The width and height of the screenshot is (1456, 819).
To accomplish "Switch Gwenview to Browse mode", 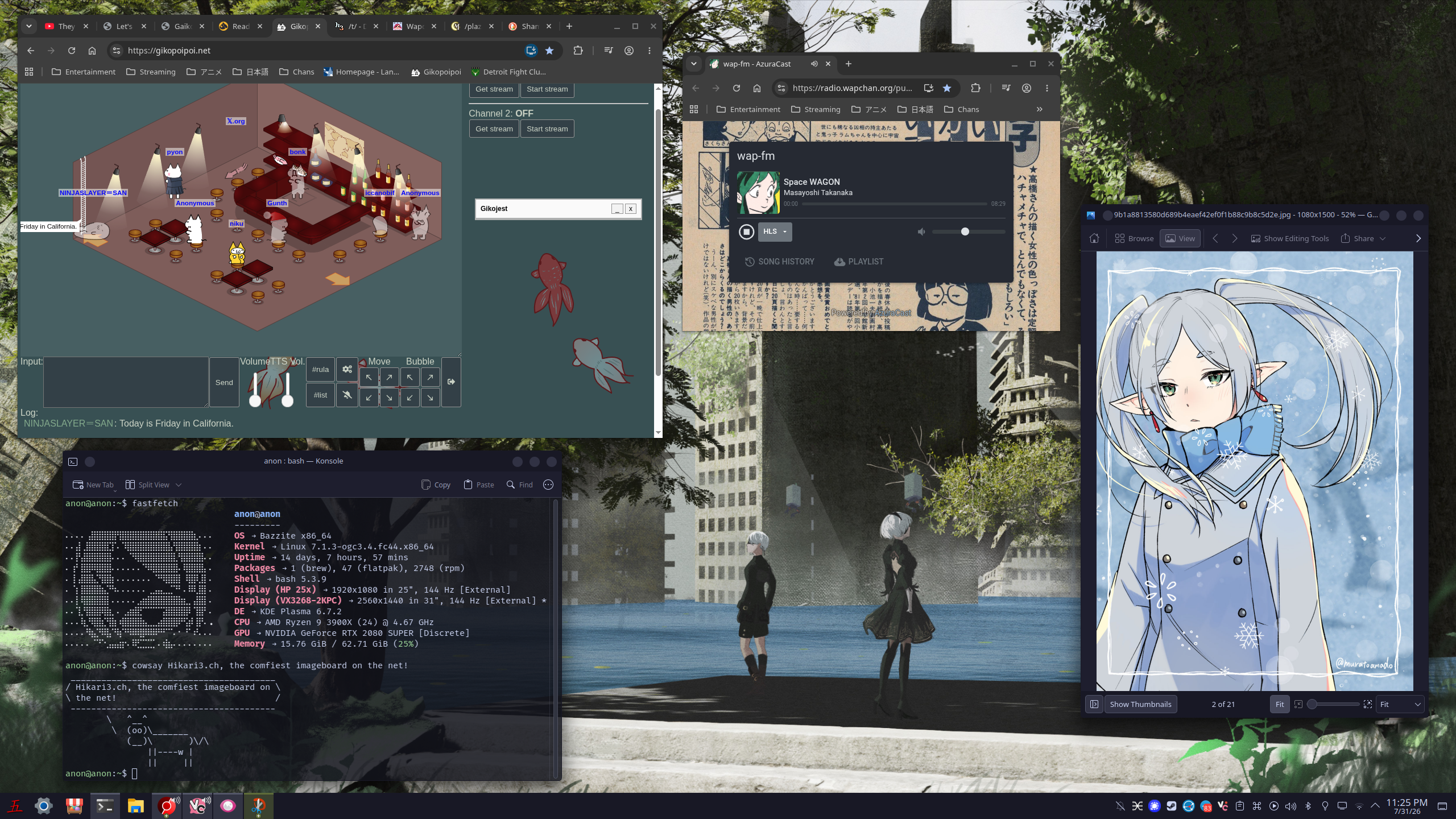I will pos(1134,238).
